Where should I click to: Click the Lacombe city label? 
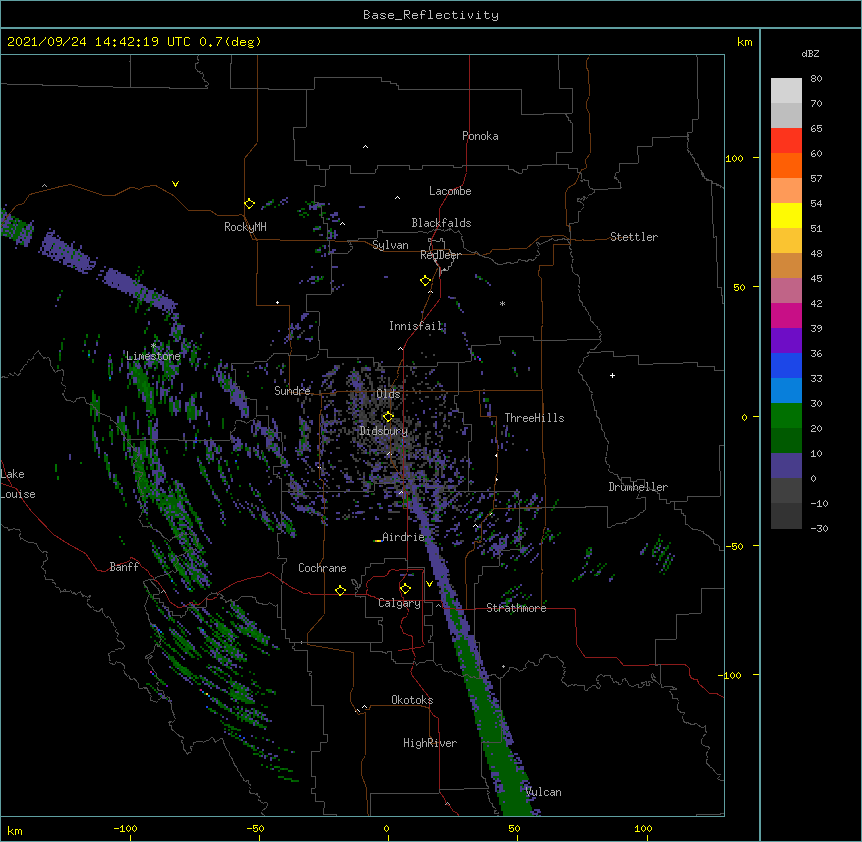pyautogui.click(x=450, y=191)
